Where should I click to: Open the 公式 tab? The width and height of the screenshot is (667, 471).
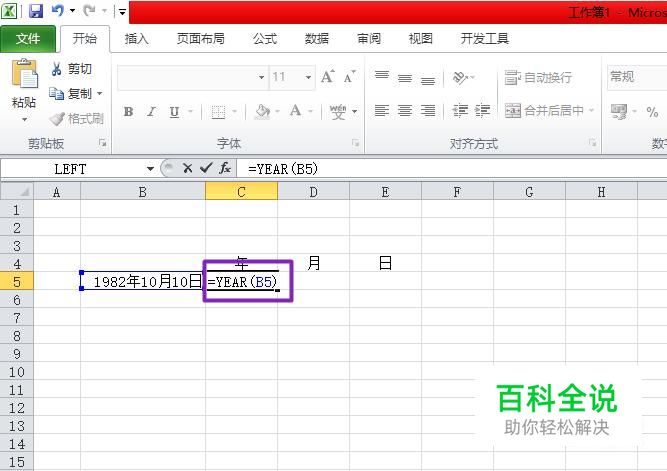pos(265,39)
